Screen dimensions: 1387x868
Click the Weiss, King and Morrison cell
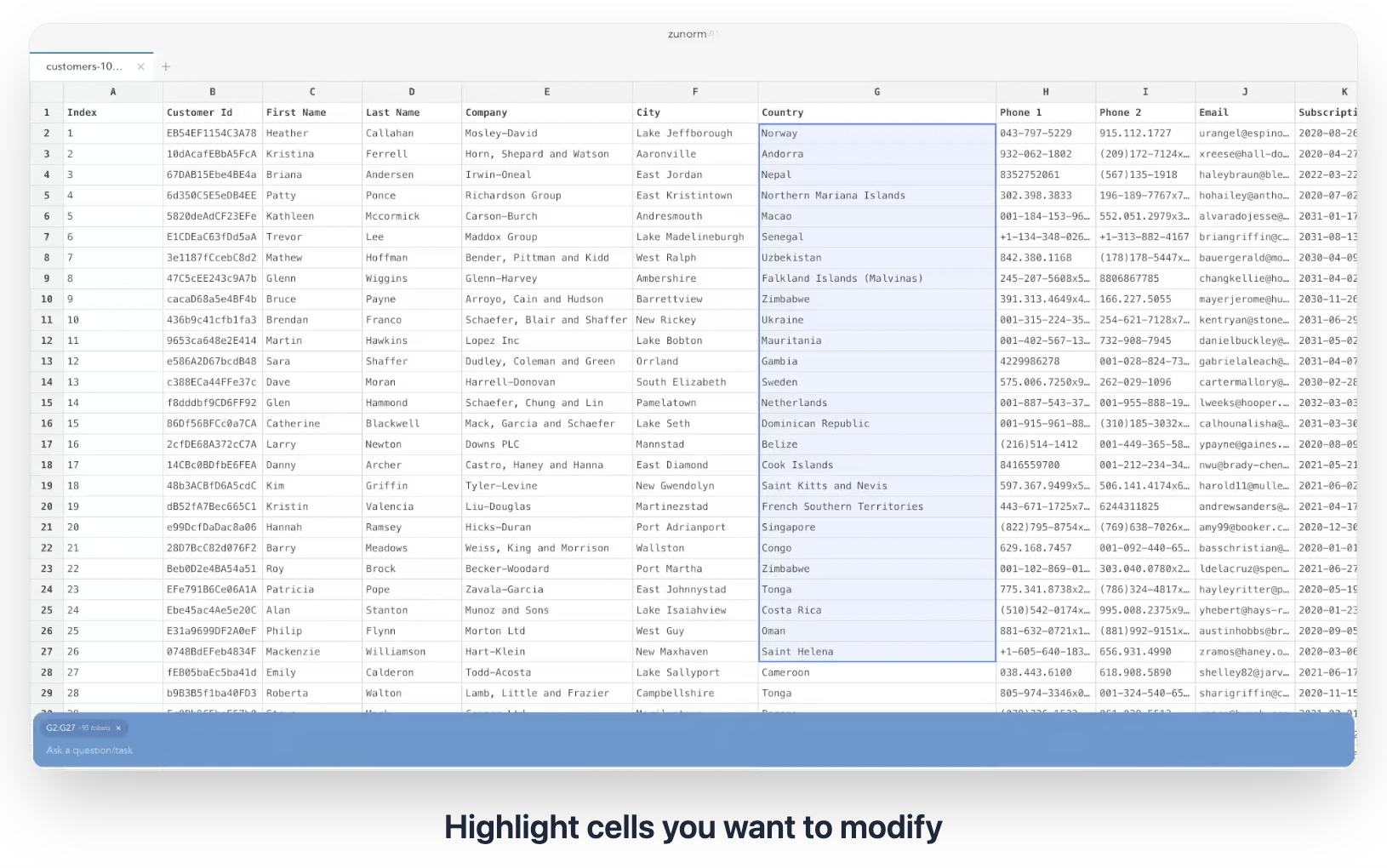coord(547,548)
